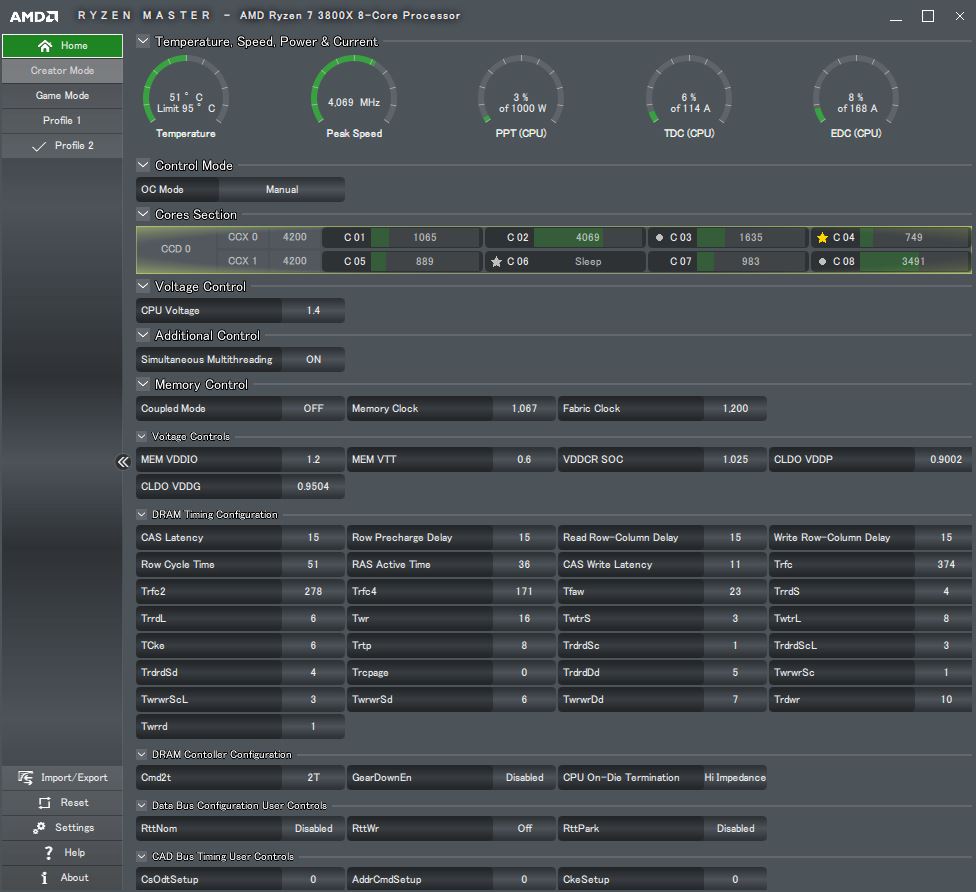976x892 pixels.
Task: Click the gray star on core C 06
Action: click(496, 261)
